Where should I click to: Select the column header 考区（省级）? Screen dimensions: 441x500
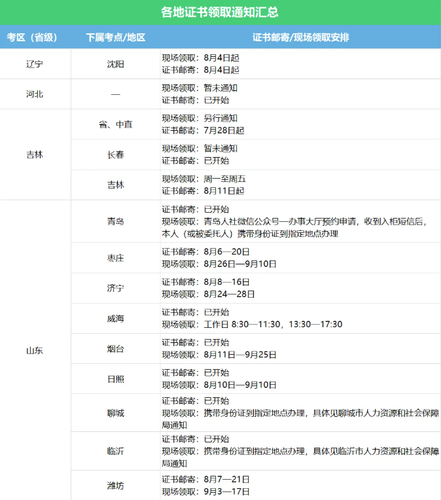coord(32,37)
